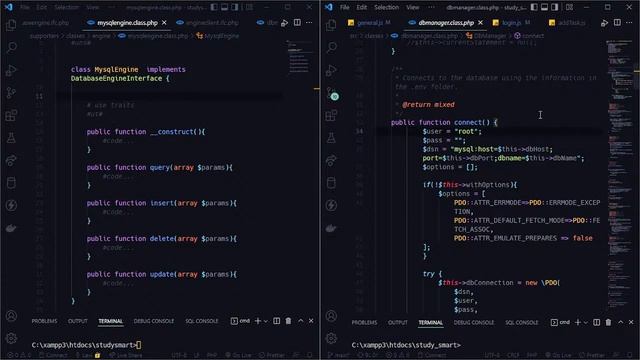This screenshot has height=360, width=640.
Task: Open more editor actions in left window
Action: point(309,22)
